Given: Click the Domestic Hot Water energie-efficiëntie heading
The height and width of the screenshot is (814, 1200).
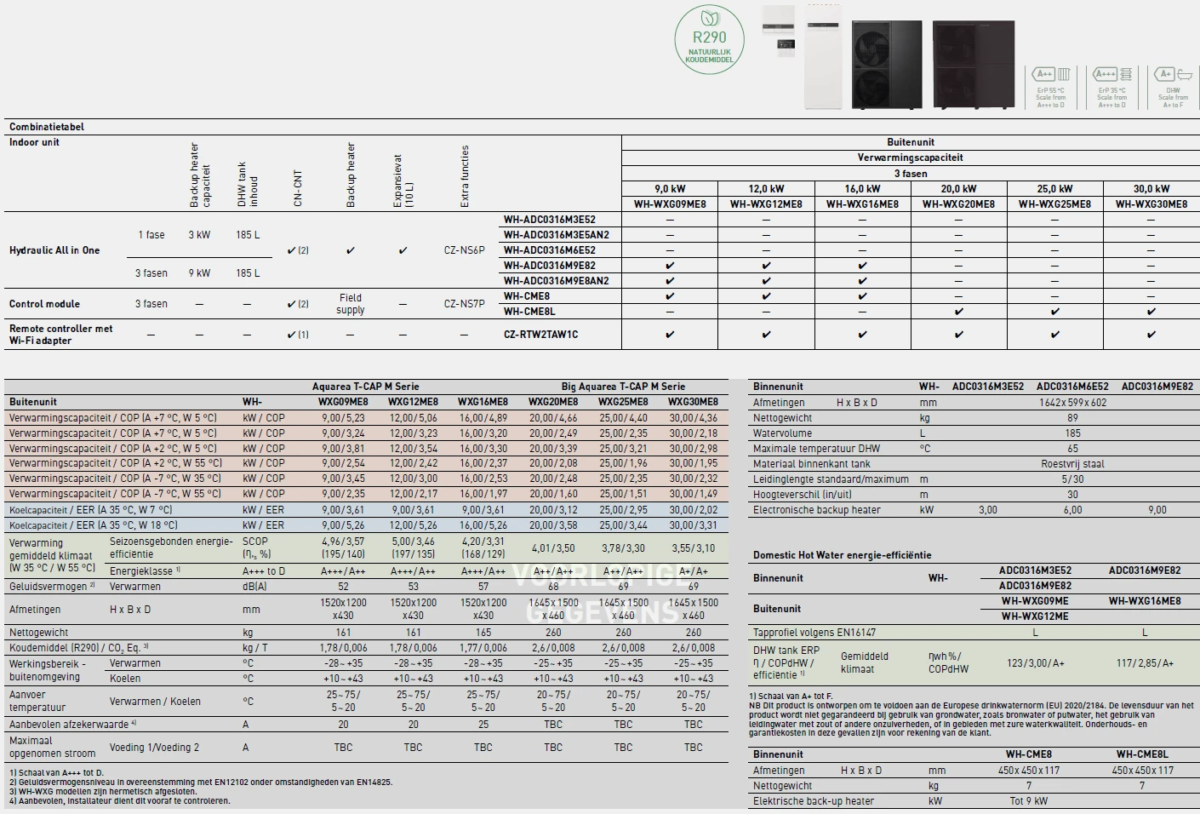Looking at the screenshot, I should (840, 554).
